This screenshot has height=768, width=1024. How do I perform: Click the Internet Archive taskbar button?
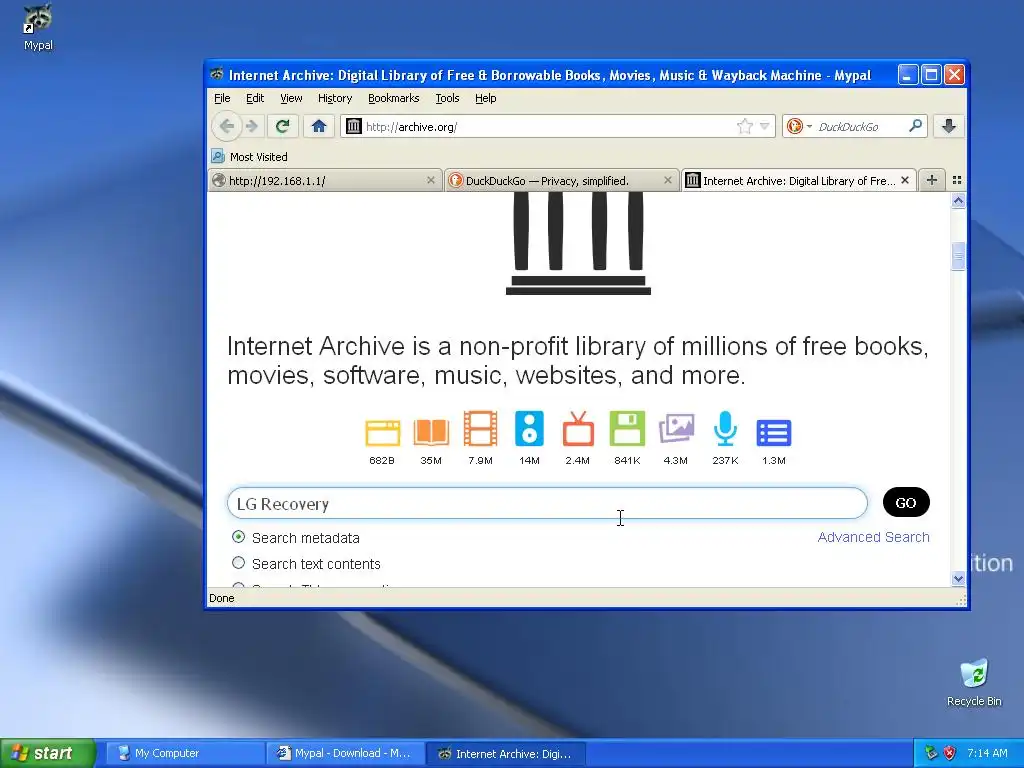pos(505,754)
